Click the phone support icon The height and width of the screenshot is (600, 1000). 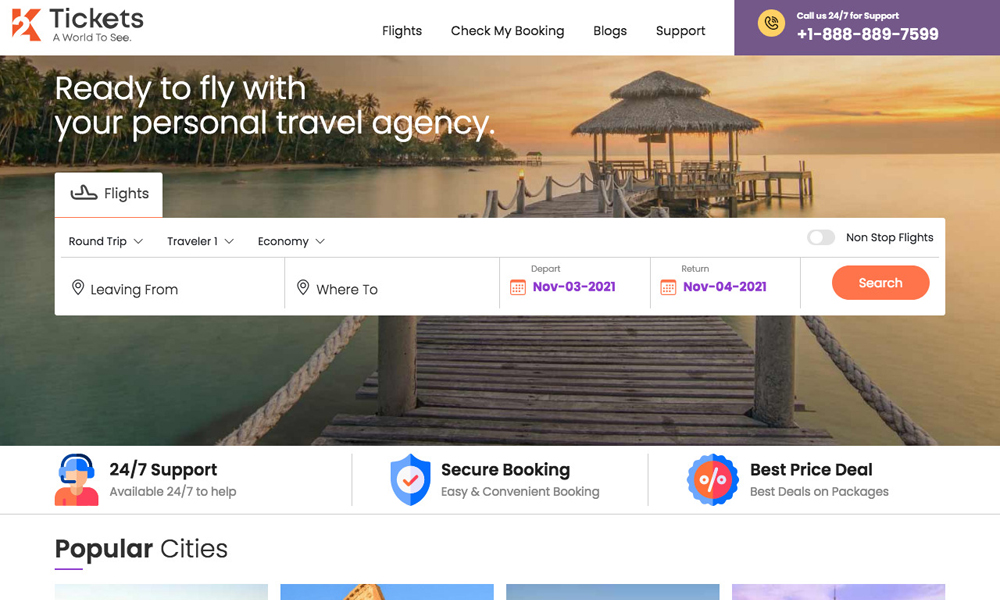771,24
